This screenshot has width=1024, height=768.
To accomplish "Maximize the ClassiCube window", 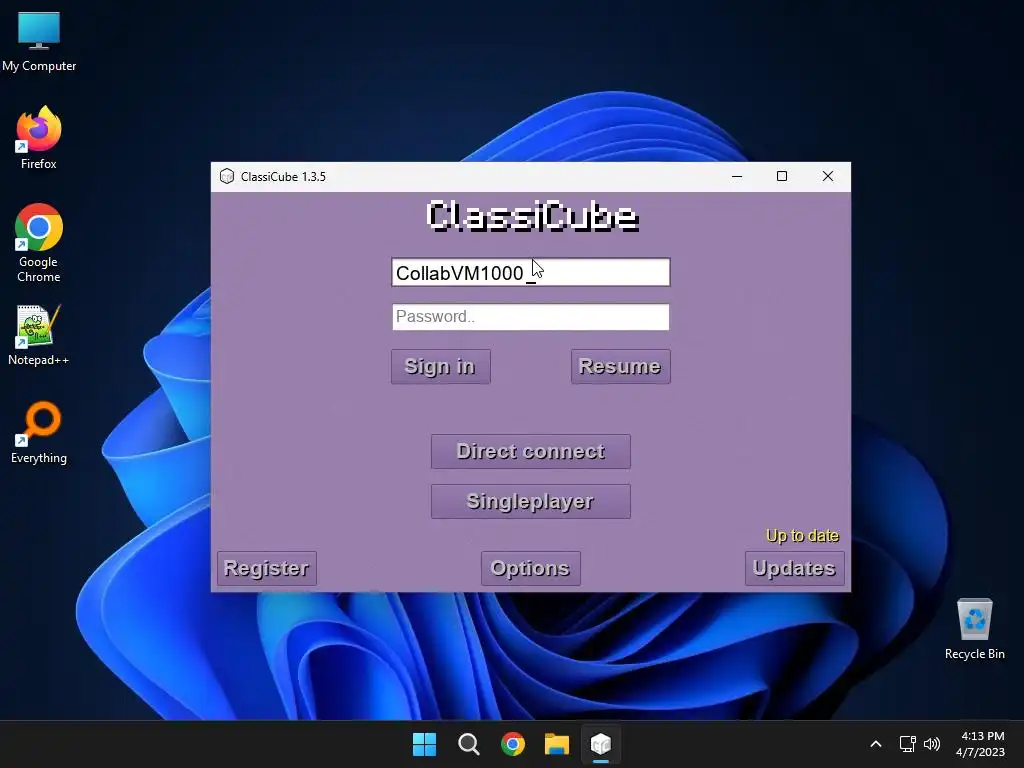I will [x=782, y=176].
